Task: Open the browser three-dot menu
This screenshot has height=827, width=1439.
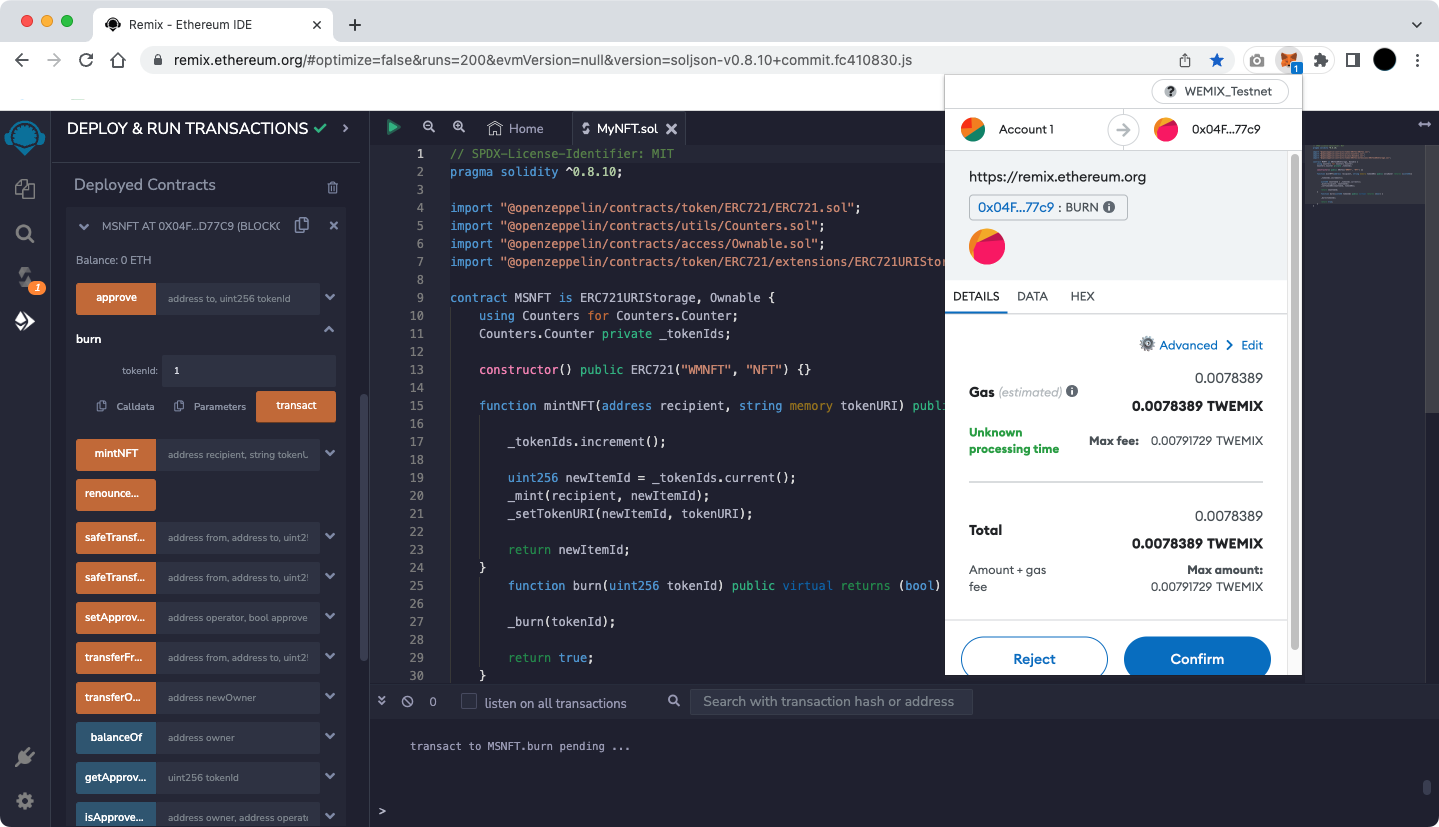Action: click(1418, 60)
